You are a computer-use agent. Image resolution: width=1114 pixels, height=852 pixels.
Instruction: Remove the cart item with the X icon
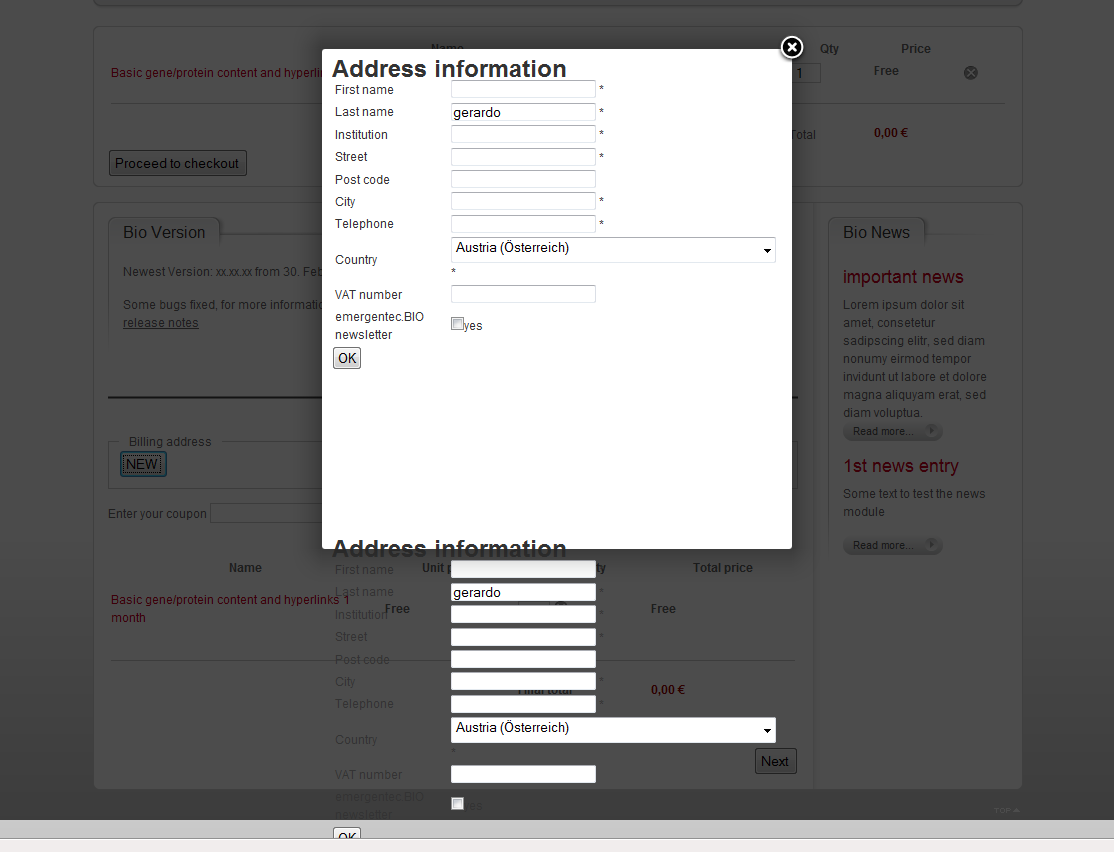[x=970, y=73]
